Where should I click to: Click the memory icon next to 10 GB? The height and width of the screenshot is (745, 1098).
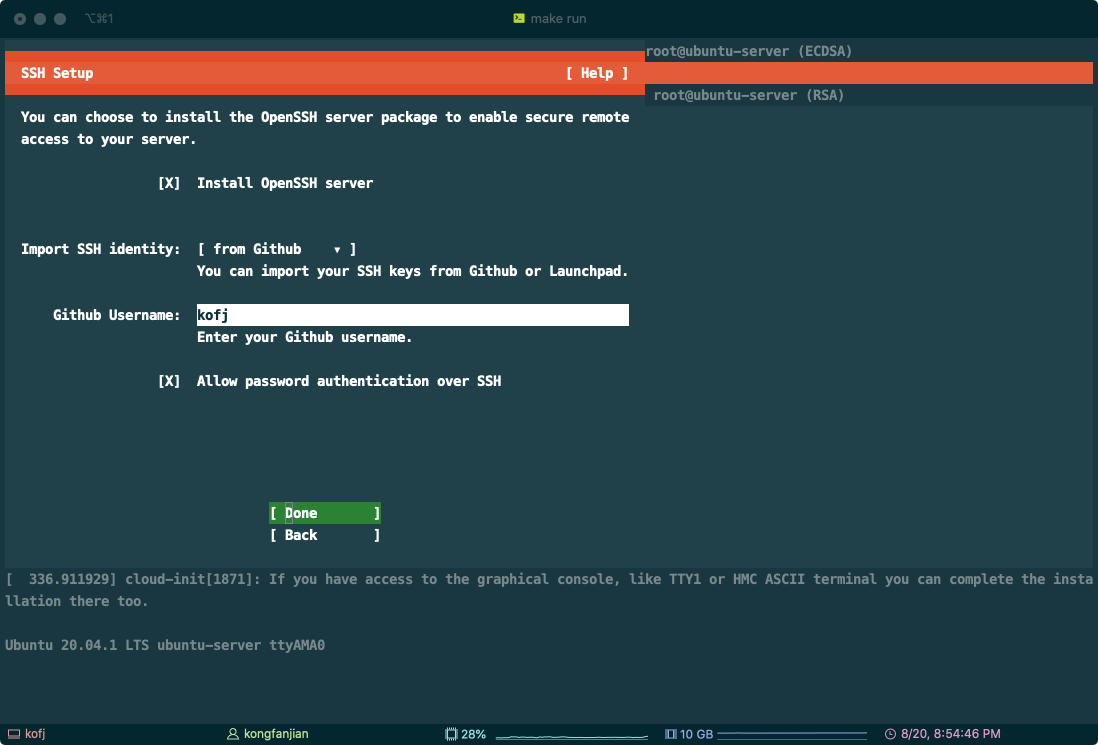(670, 734)
